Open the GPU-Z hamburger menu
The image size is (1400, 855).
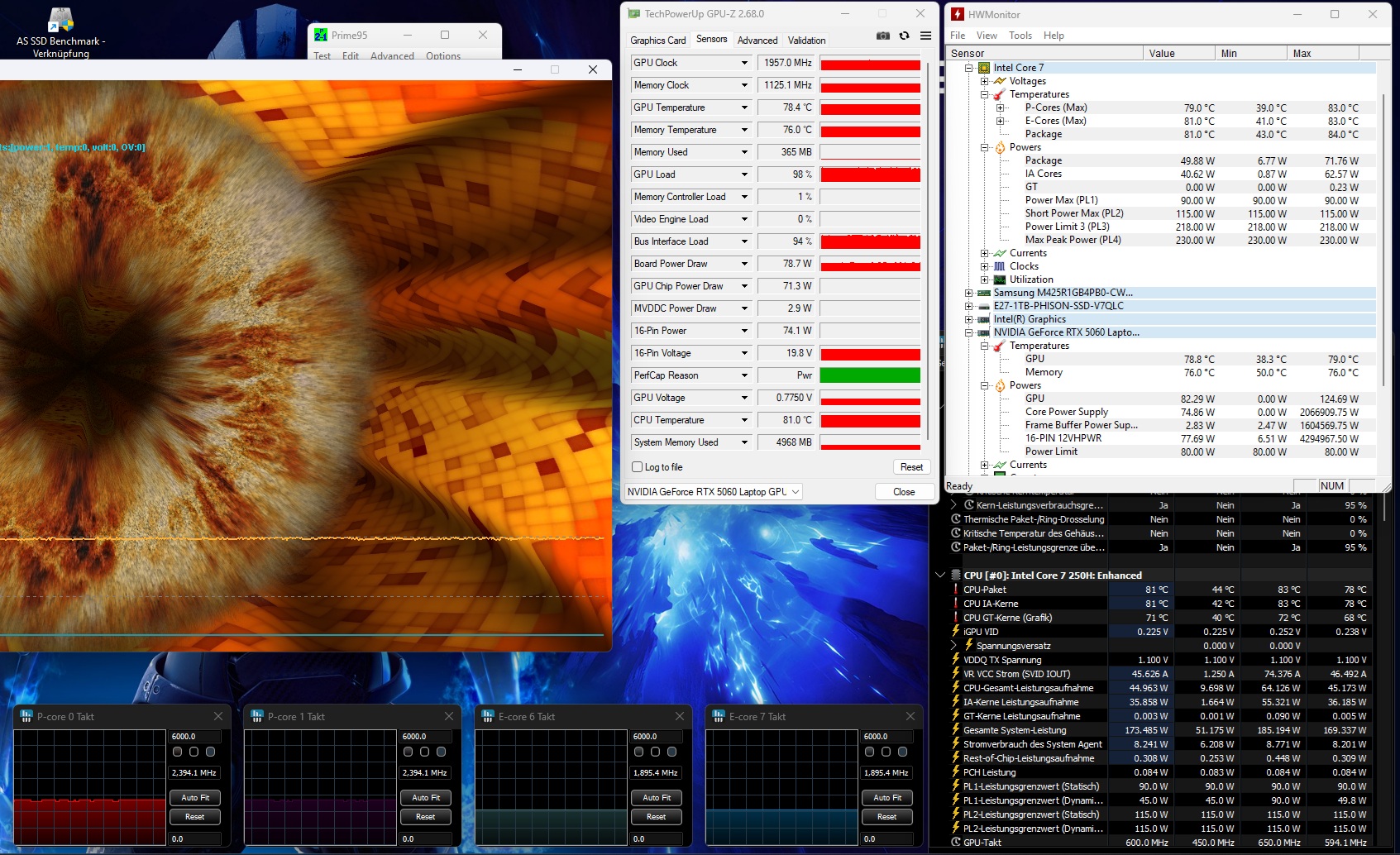pyautogui.click(x=925, y=36)
